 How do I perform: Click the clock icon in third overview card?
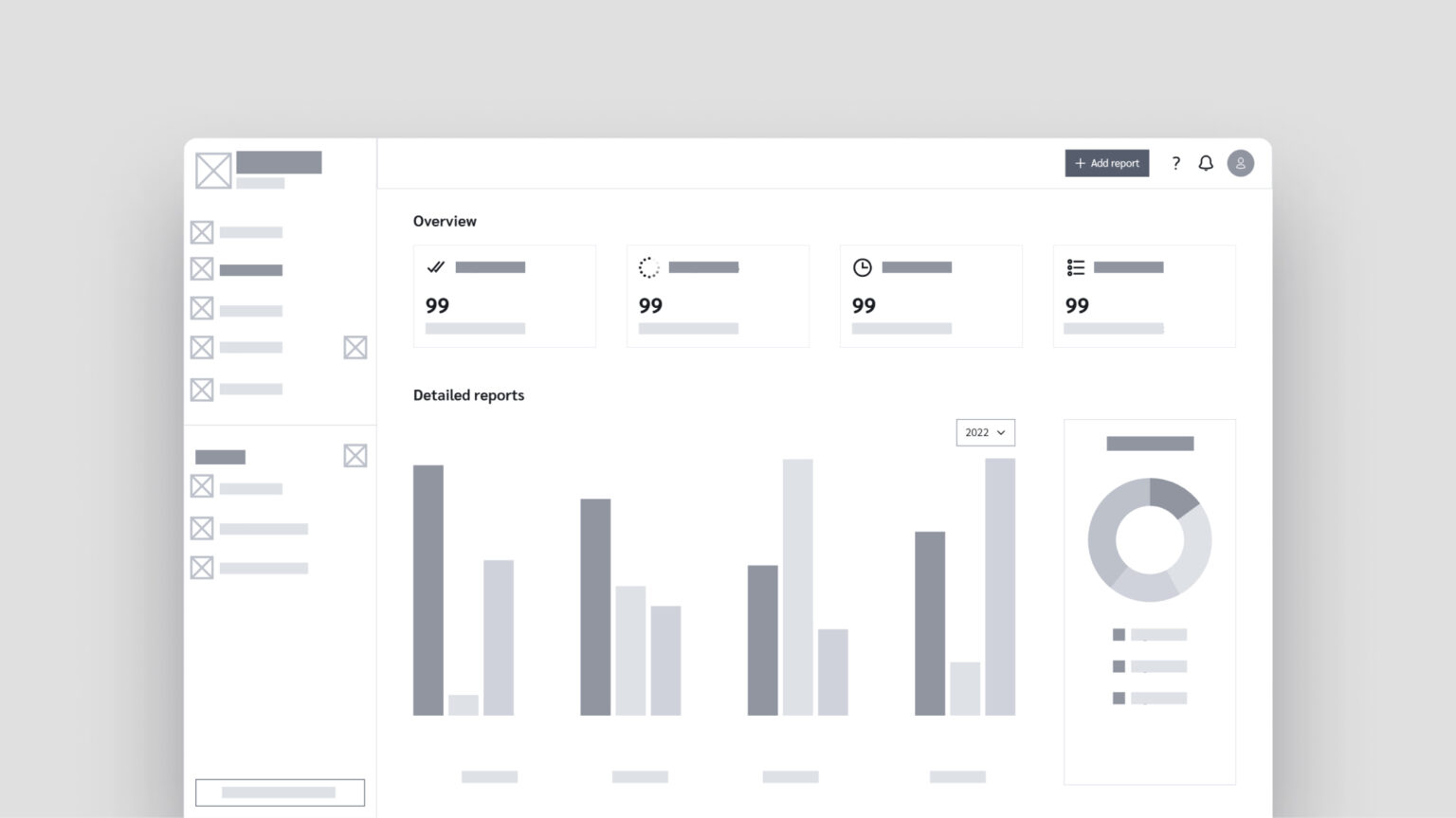(862, 267)
